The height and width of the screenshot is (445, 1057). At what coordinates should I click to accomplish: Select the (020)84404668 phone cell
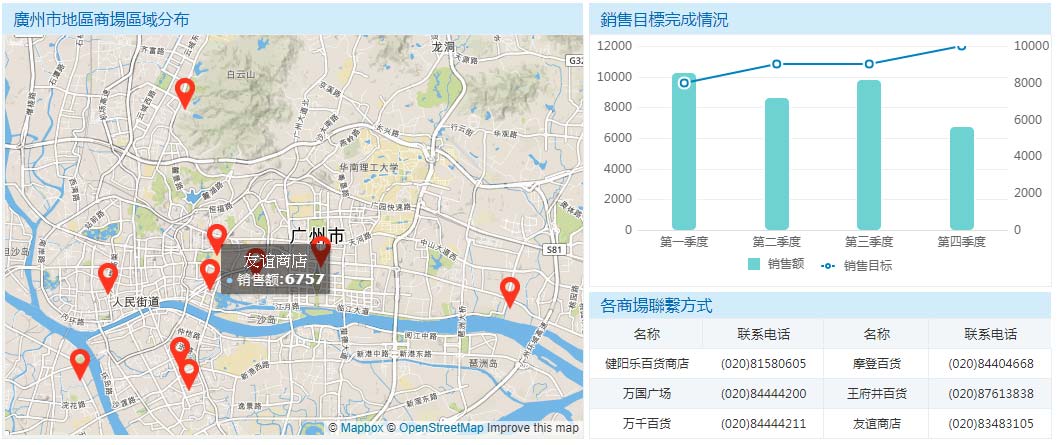pos(990,364)
